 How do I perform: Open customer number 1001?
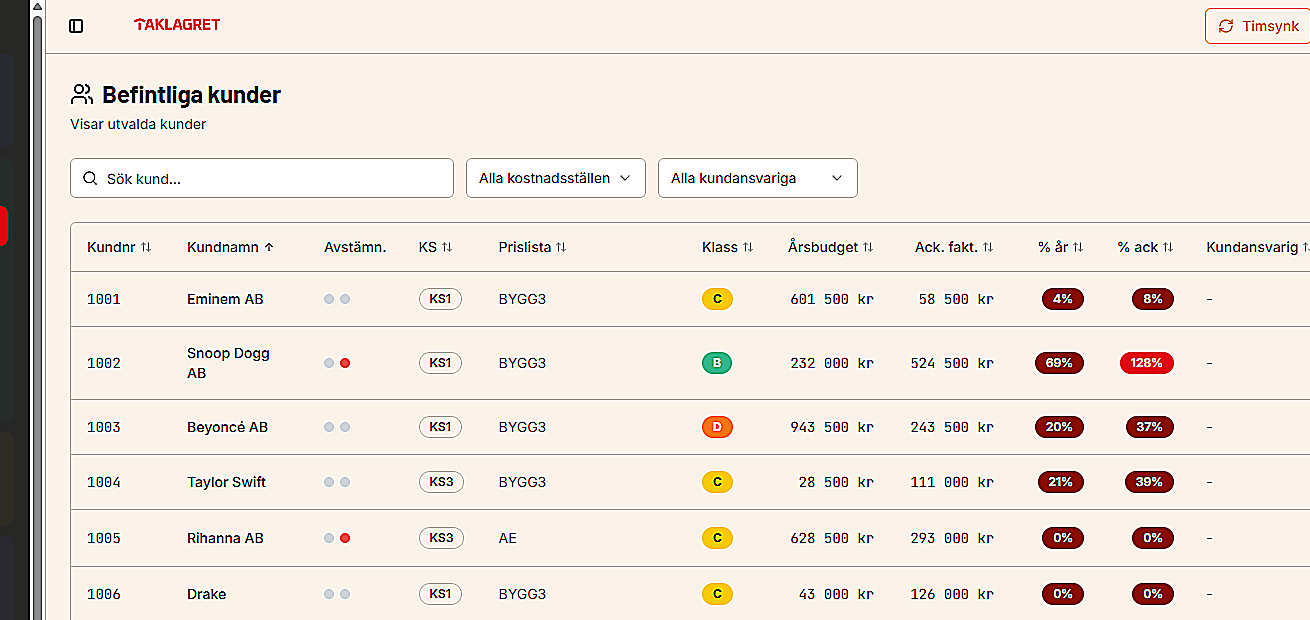[104, 299]
